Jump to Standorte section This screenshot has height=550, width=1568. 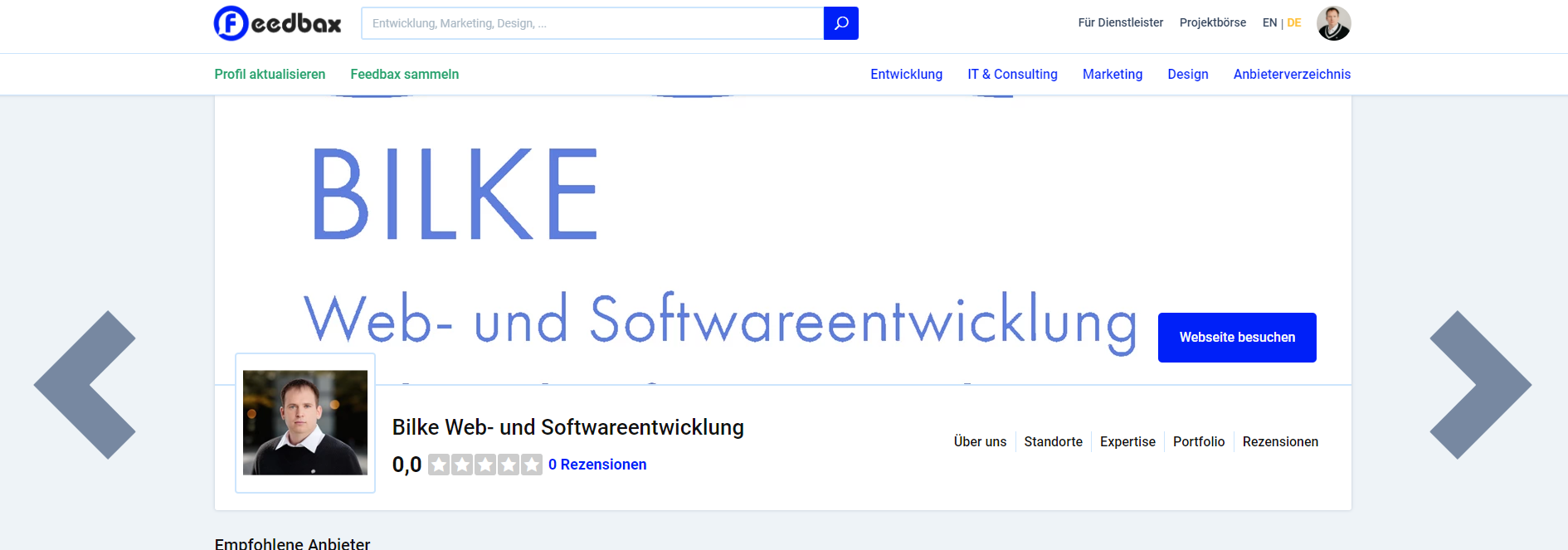[1053, 441]
